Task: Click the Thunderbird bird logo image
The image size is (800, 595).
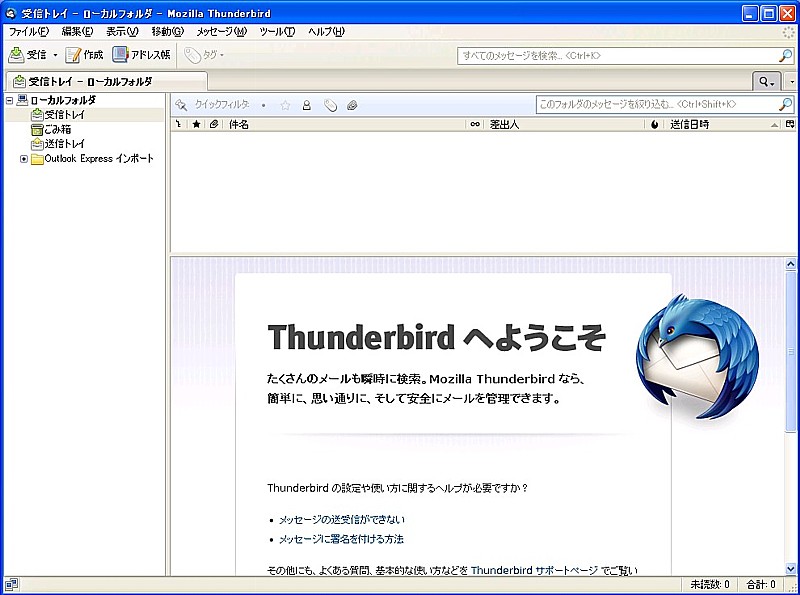Action: [697, 357]
